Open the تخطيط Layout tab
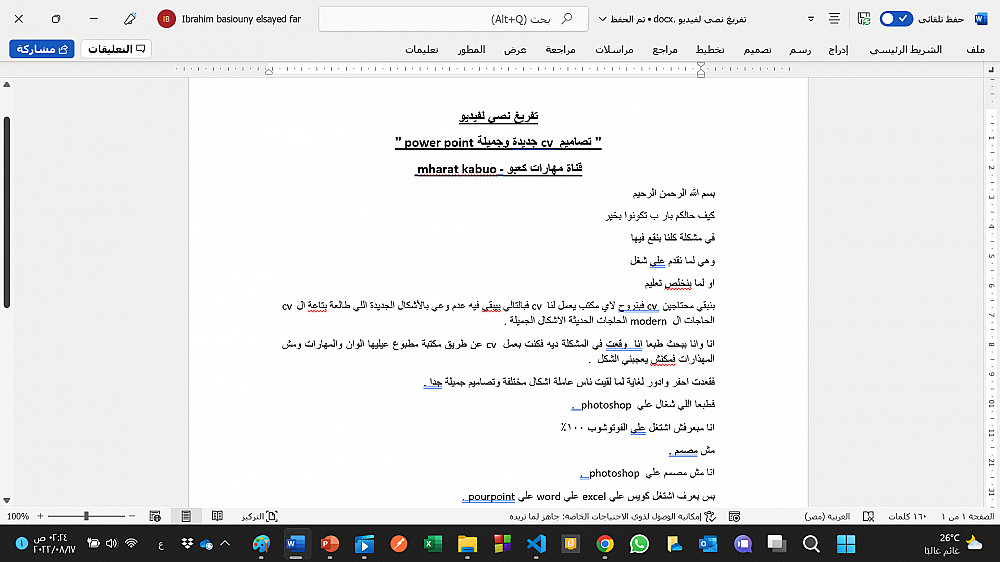The image size is (1000, 562). click(x=710, y=49)
